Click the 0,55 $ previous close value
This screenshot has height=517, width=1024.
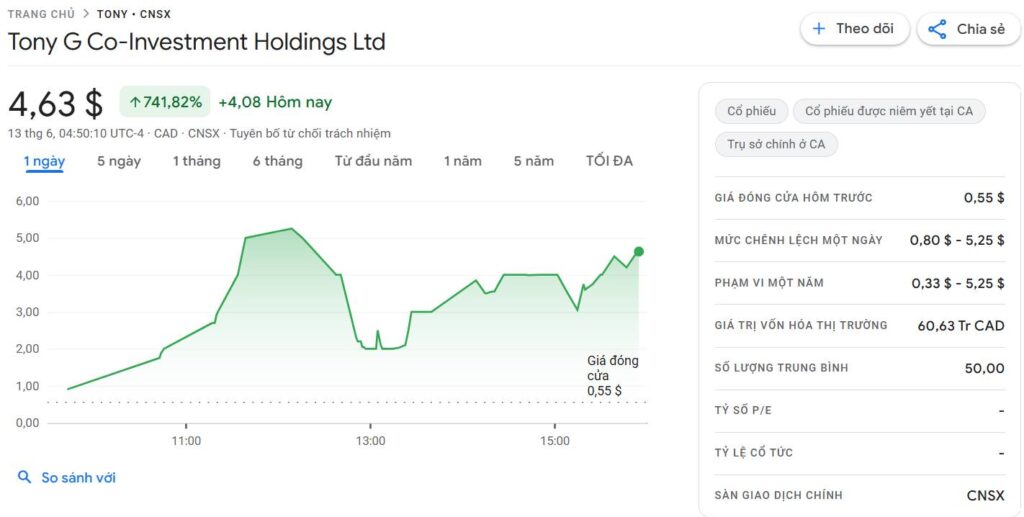pyautogui.click(x=984, y=198)
